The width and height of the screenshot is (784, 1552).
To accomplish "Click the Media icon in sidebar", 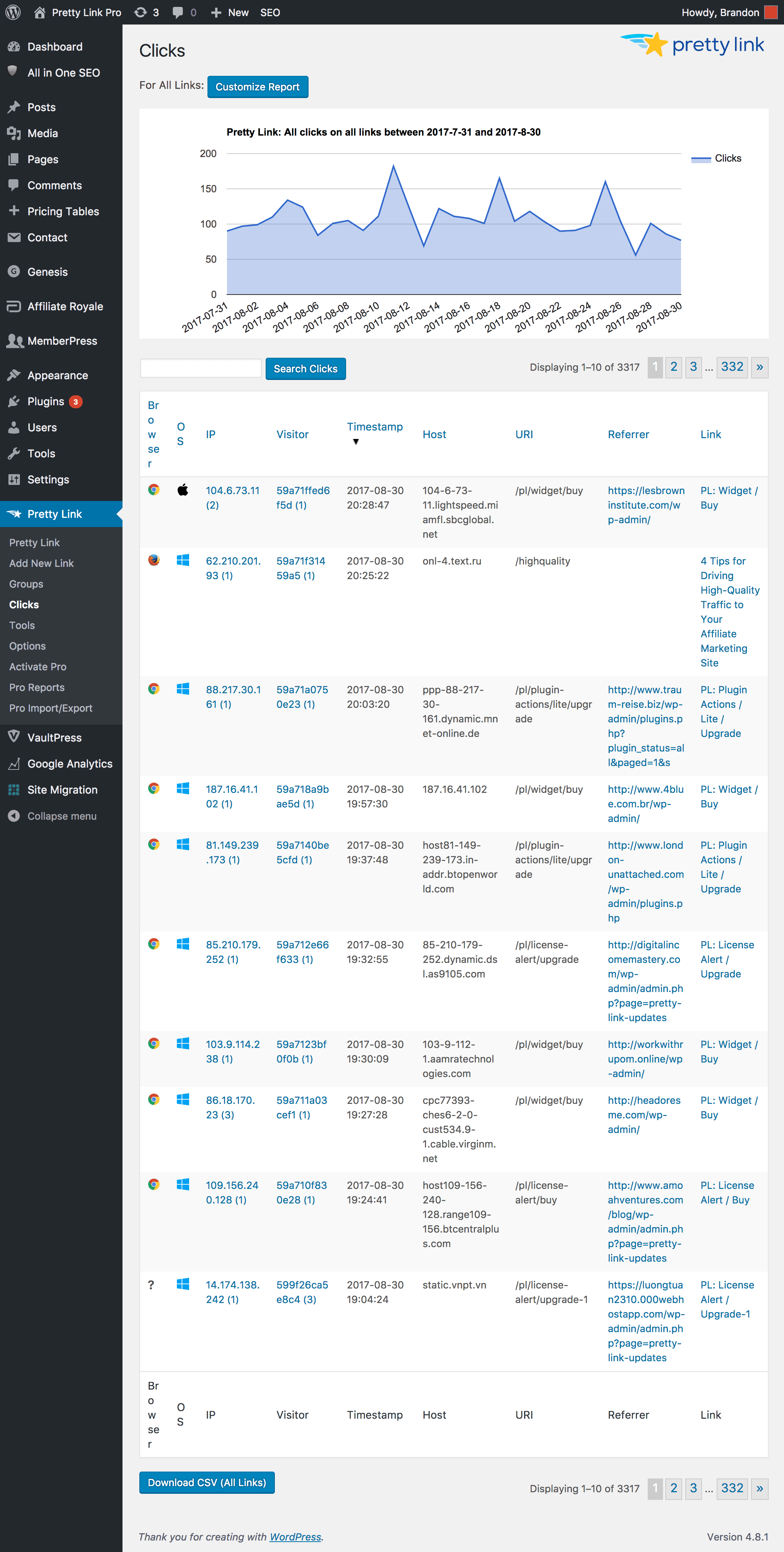I will tap(13, 133).
